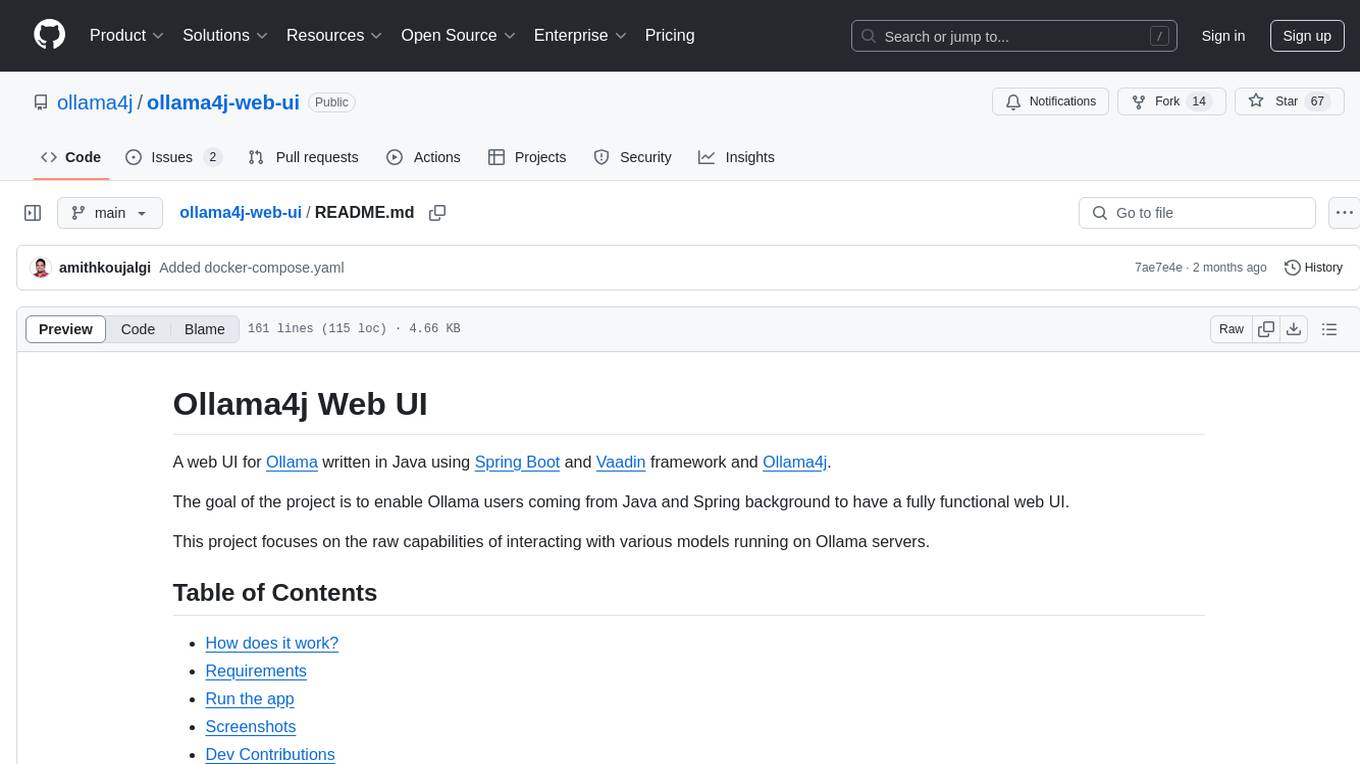Open the more file actions menu
The image size is (1360, 764).
[x=1344, y=213]
